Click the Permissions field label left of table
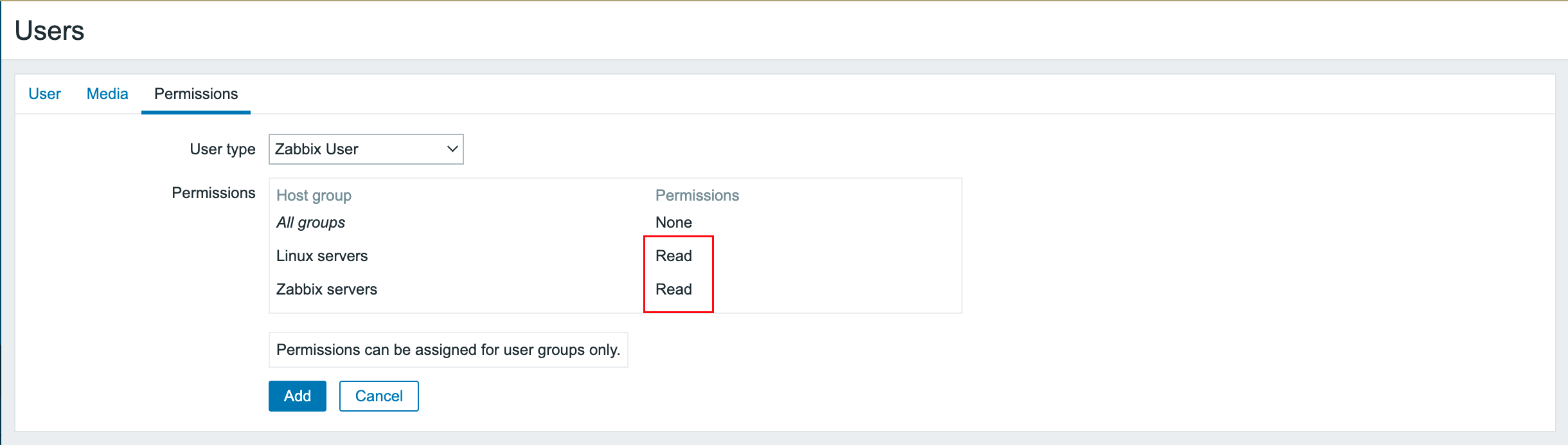Image resolution: width=1568 pixels, height=445 pixels. pyautogui.click(x=213, y=193)
